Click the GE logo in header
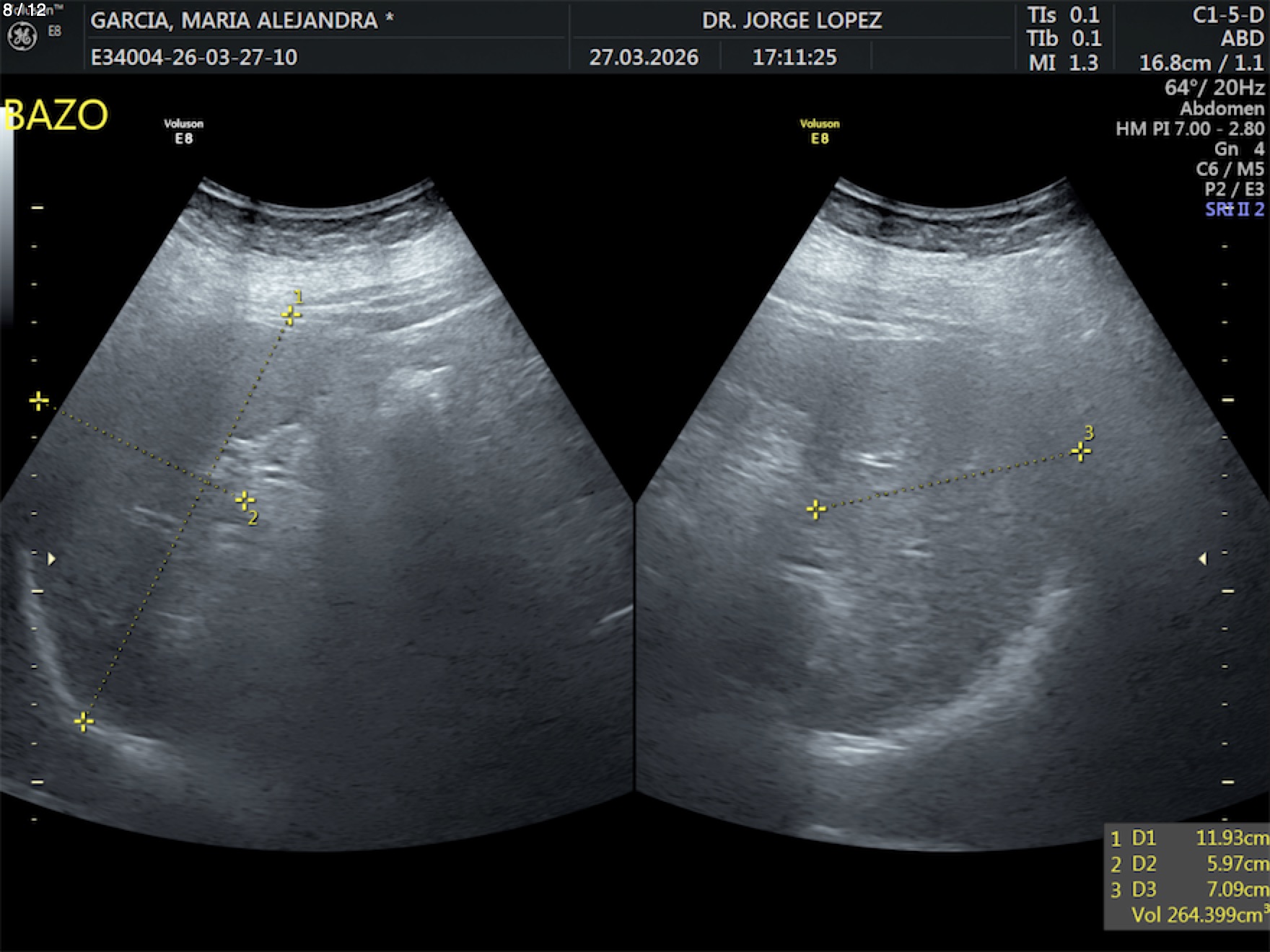This screenshot has height=952, width=1270. [22, 37]
